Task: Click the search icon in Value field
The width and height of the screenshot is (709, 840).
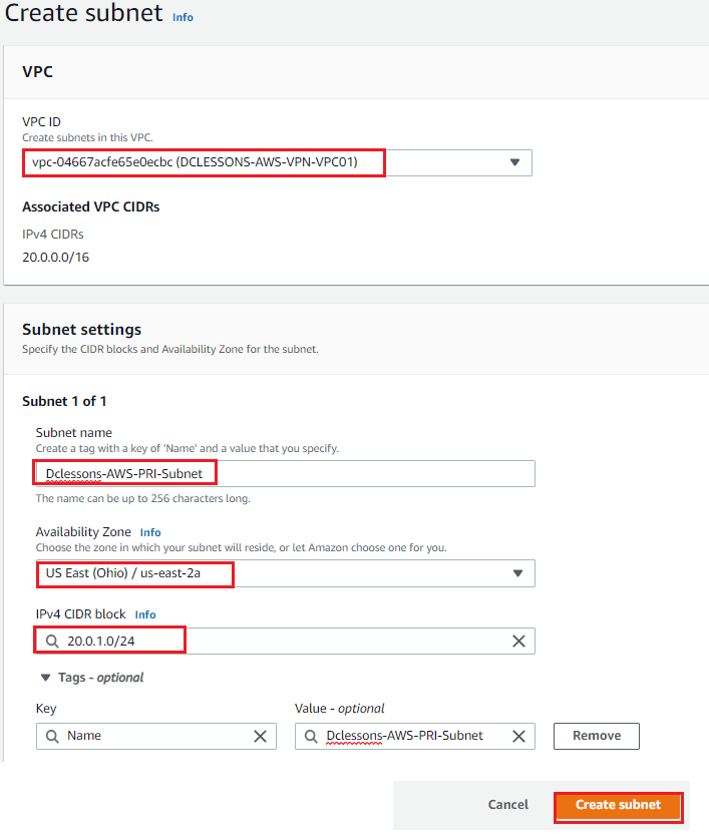Action: click(x=311, y=736)
